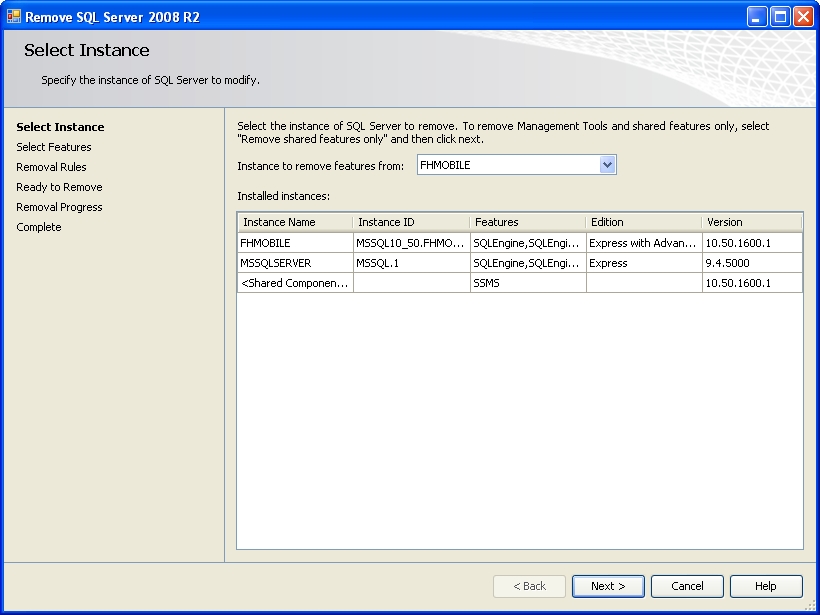Viewport: 820px width, 615px height.
Task: Open the Help button
Action: click(x=766, y=586)
